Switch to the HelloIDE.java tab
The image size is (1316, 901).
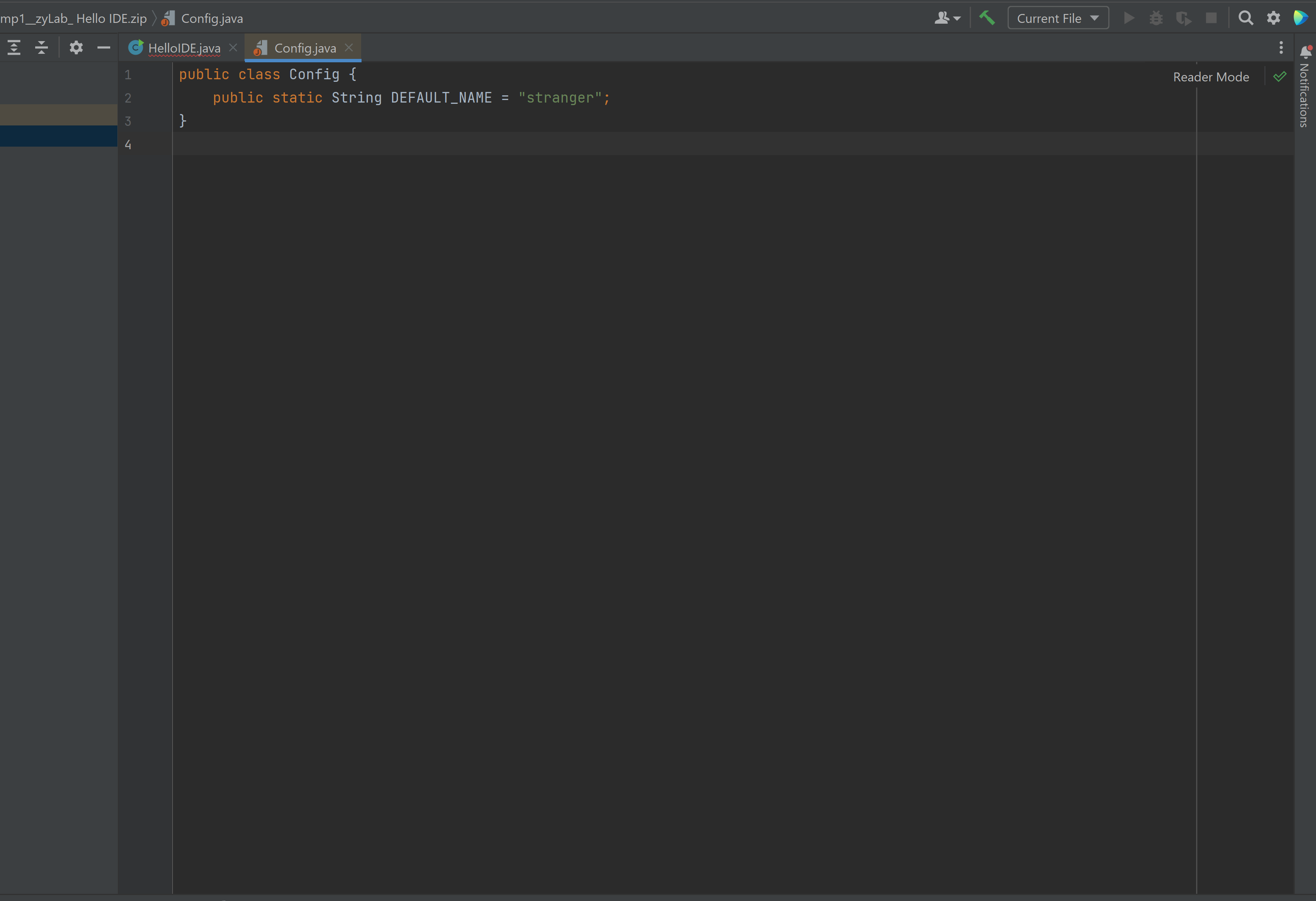184,48
